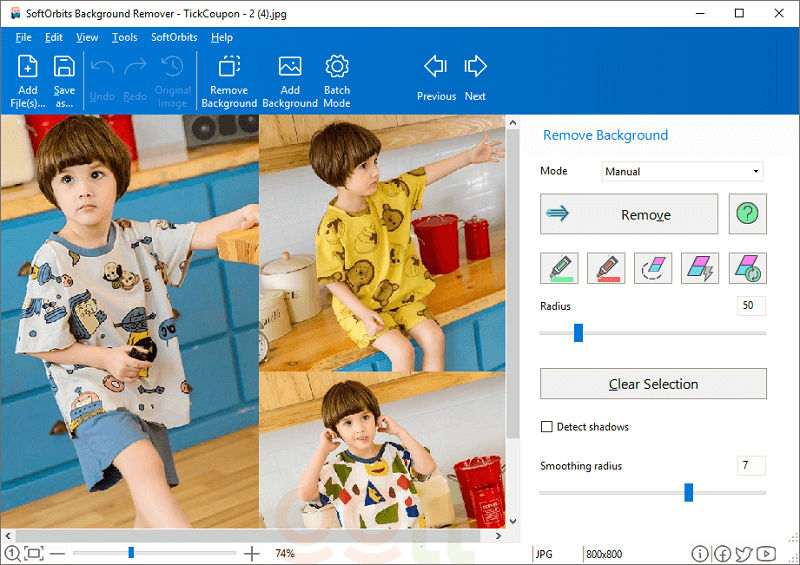Select the green foreground marker tool
This screenshot has height=565, width=800.
tap(559, 268)
